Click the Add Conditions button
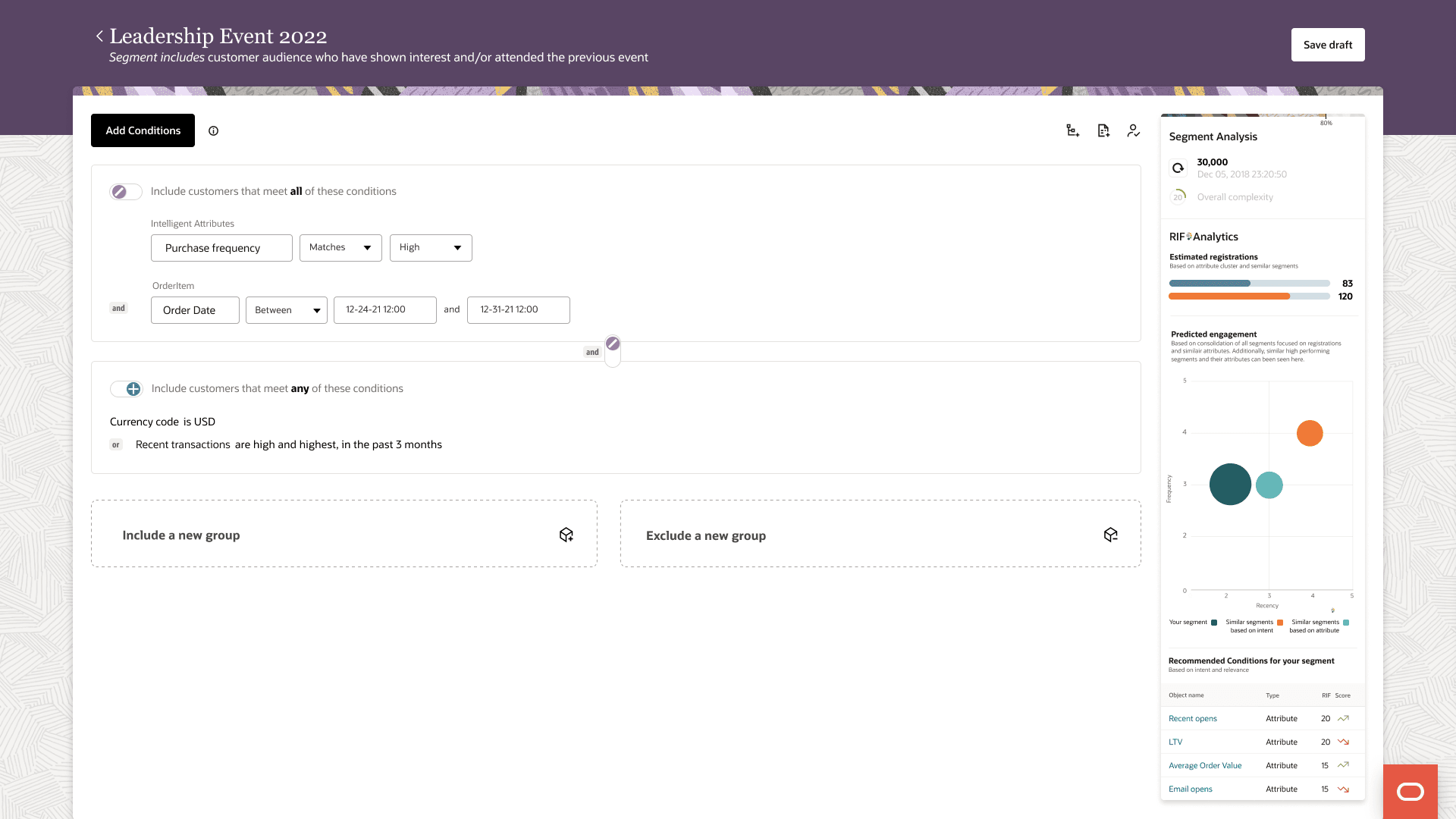Viewport: 1456px width, 819px height. click(143, 130)
